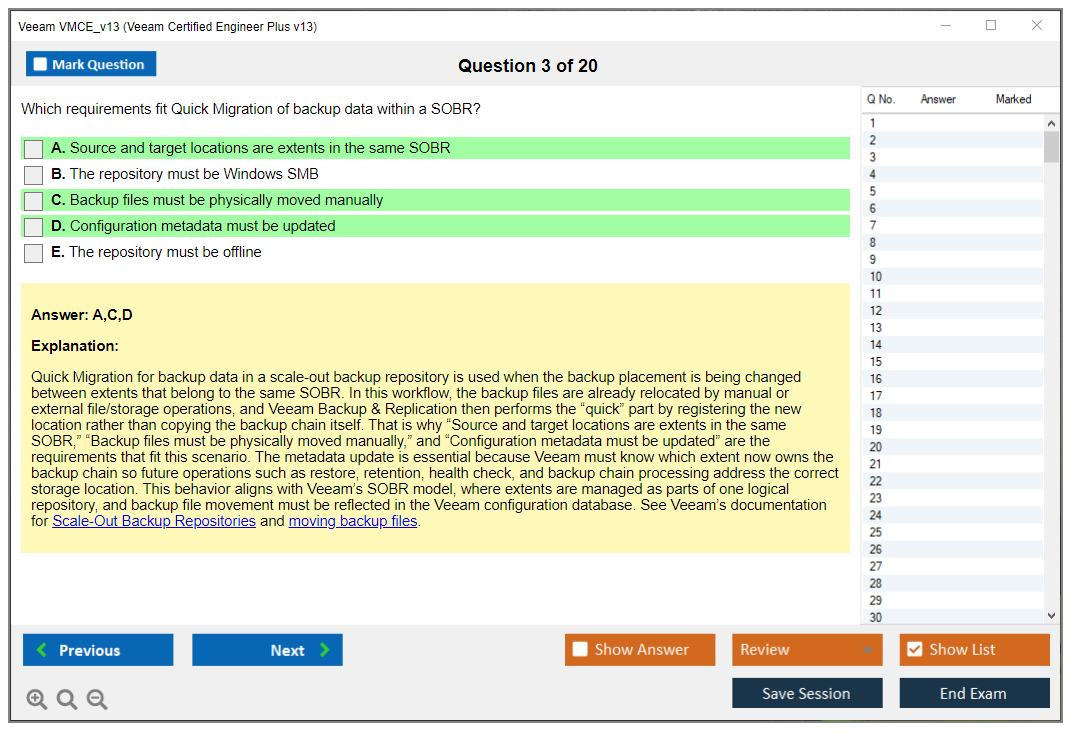The width and height of the screenshot is (1075, 735).
Task: Click the Q No. column header
Action: 881,99
